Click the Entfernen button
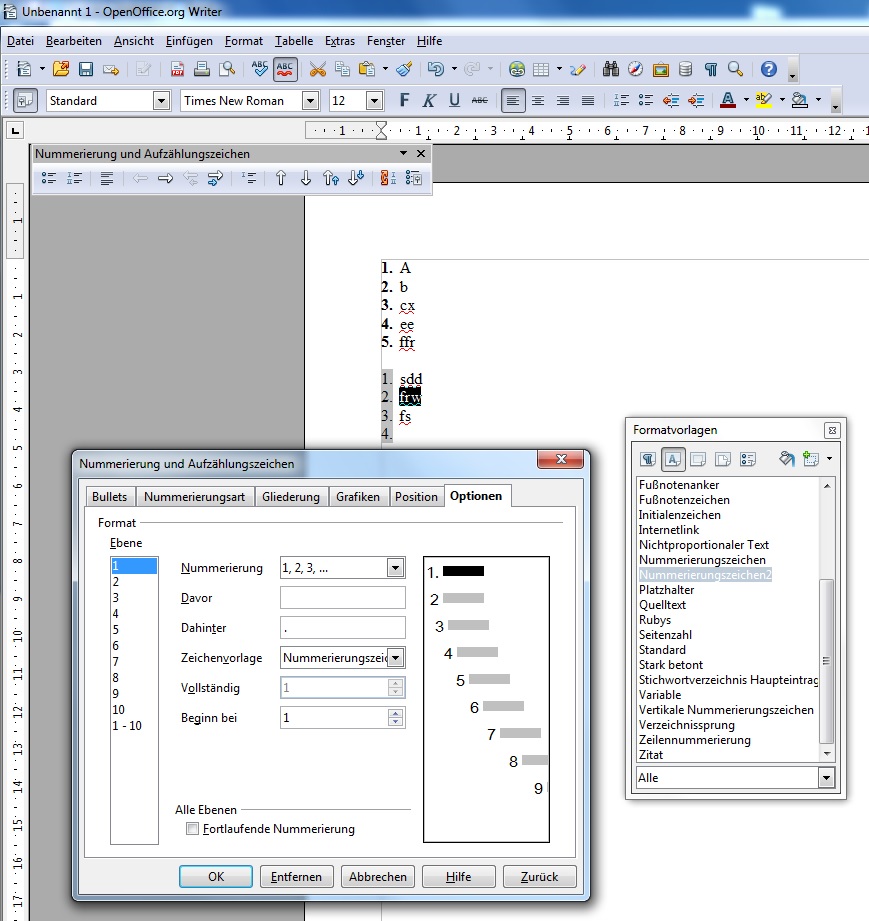The width and height of the screenshot is (869, 921). pos(297,876)
